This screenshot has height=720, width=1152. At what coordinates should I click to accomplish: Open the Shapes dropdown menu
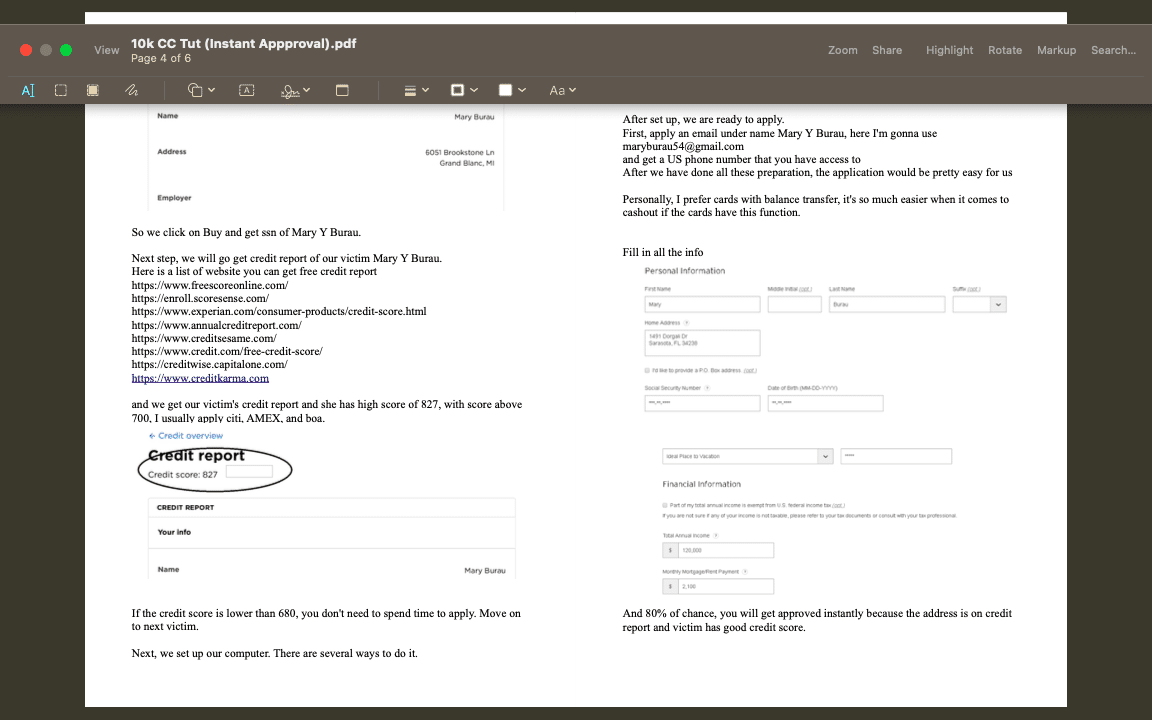[x=201, y=90]
